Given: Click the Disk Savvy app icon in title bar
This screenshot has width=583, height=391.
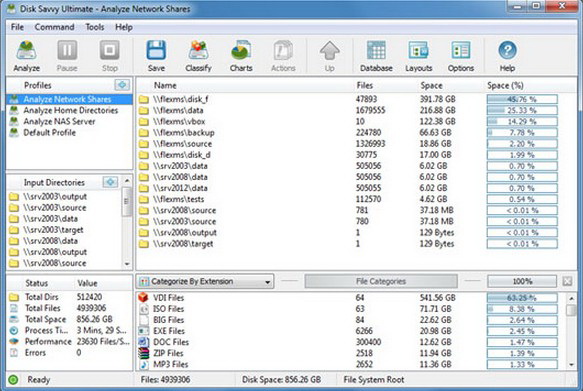Looking at the screenshot, I should point(11,9).
